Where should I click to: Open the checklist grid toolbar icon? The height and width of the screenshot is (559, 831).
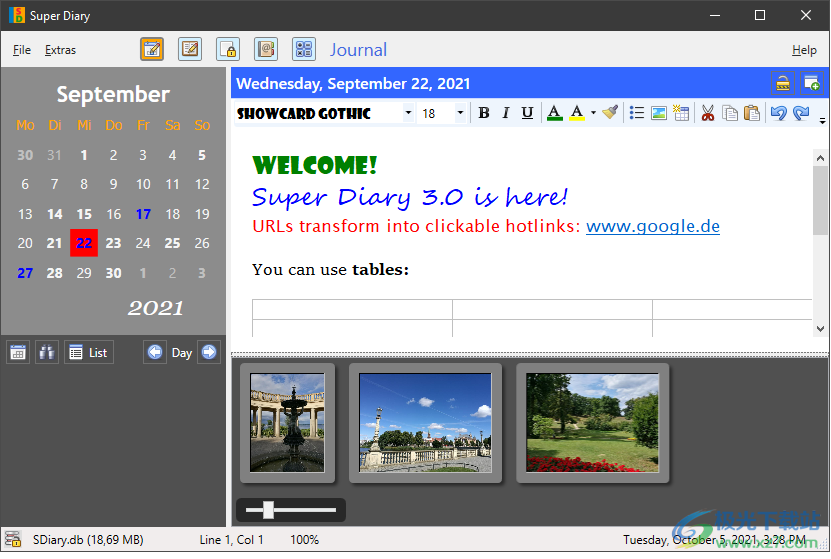pyautogui.click(x=304, y=49)
